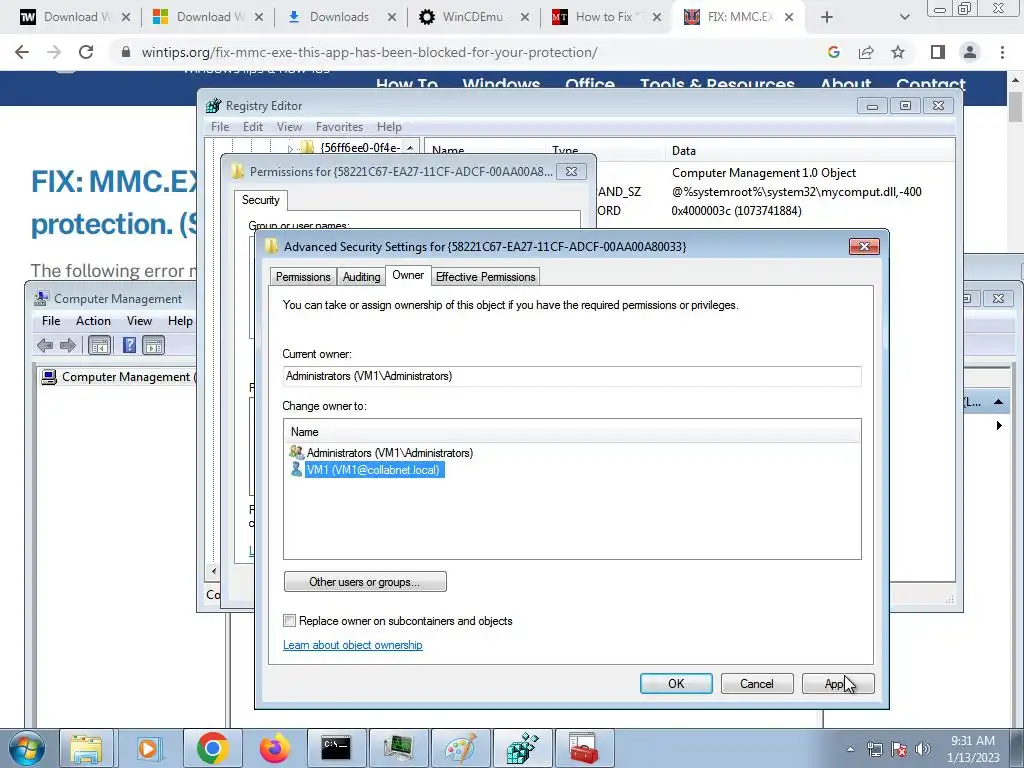Viewport: 1024px width, 768px height.
Task: Switch to the Downloads tab
Action: pos(340,17)
